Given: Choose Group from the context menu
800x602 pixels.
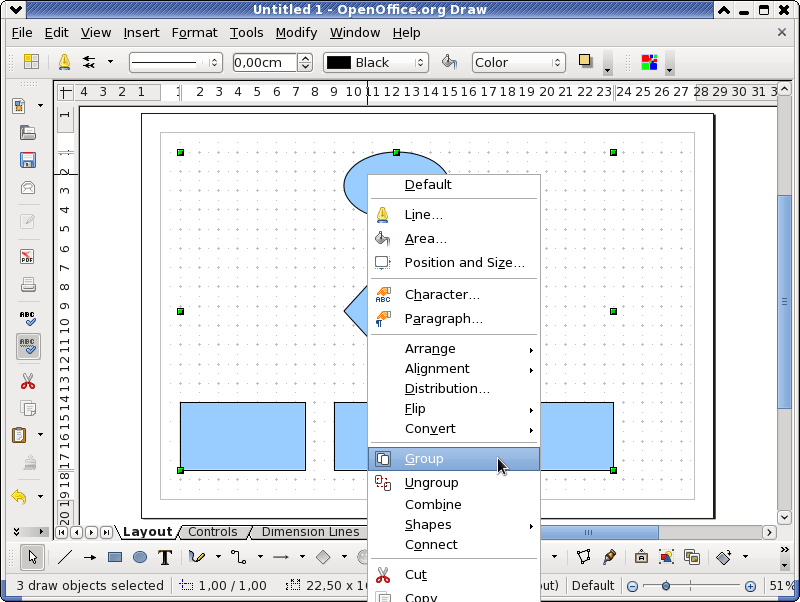Looking at the screenshot, I should click(x=454, y=459).
